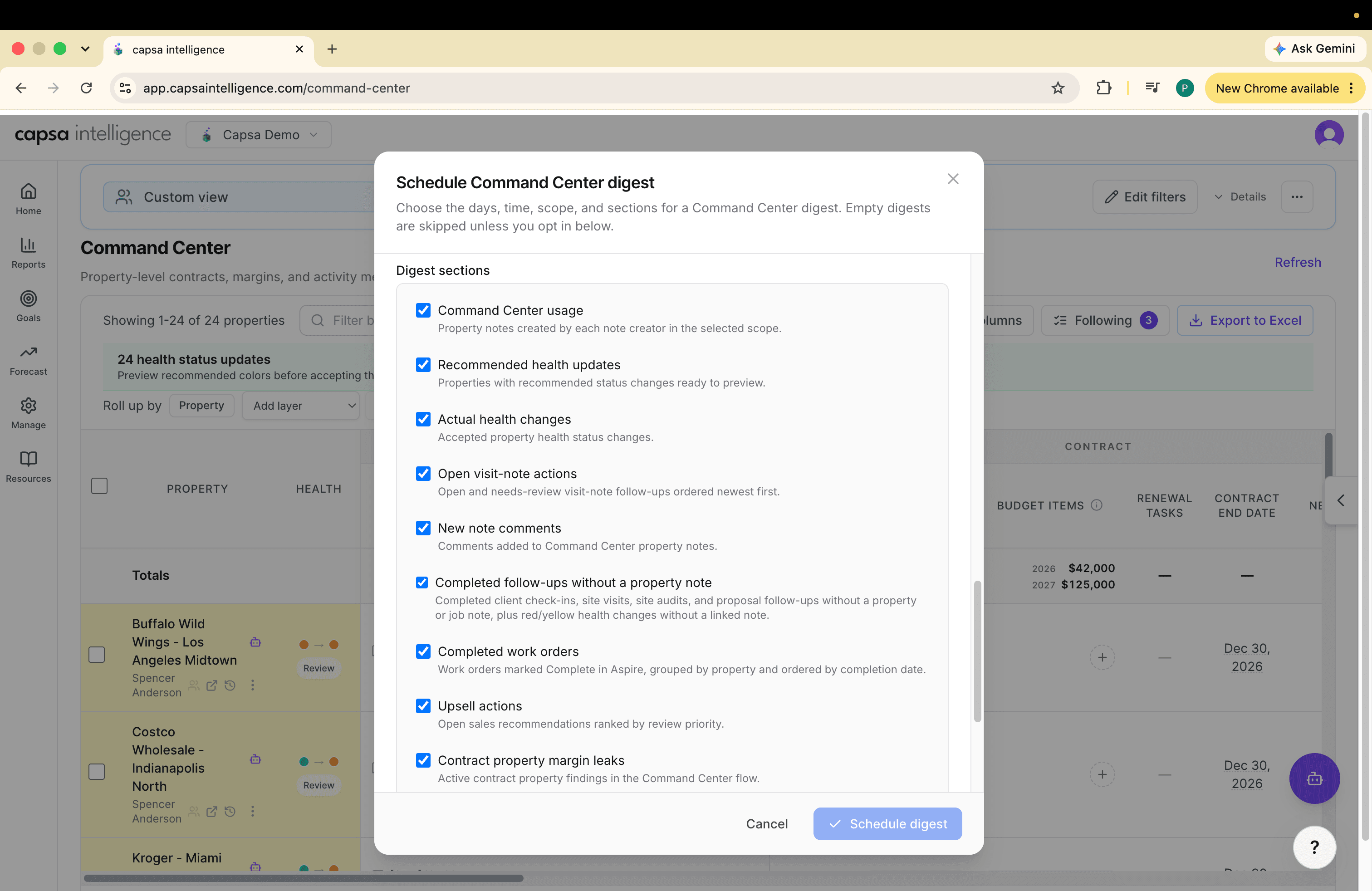
Task: Click Ask Gemini button
Action: [1314, 49]
